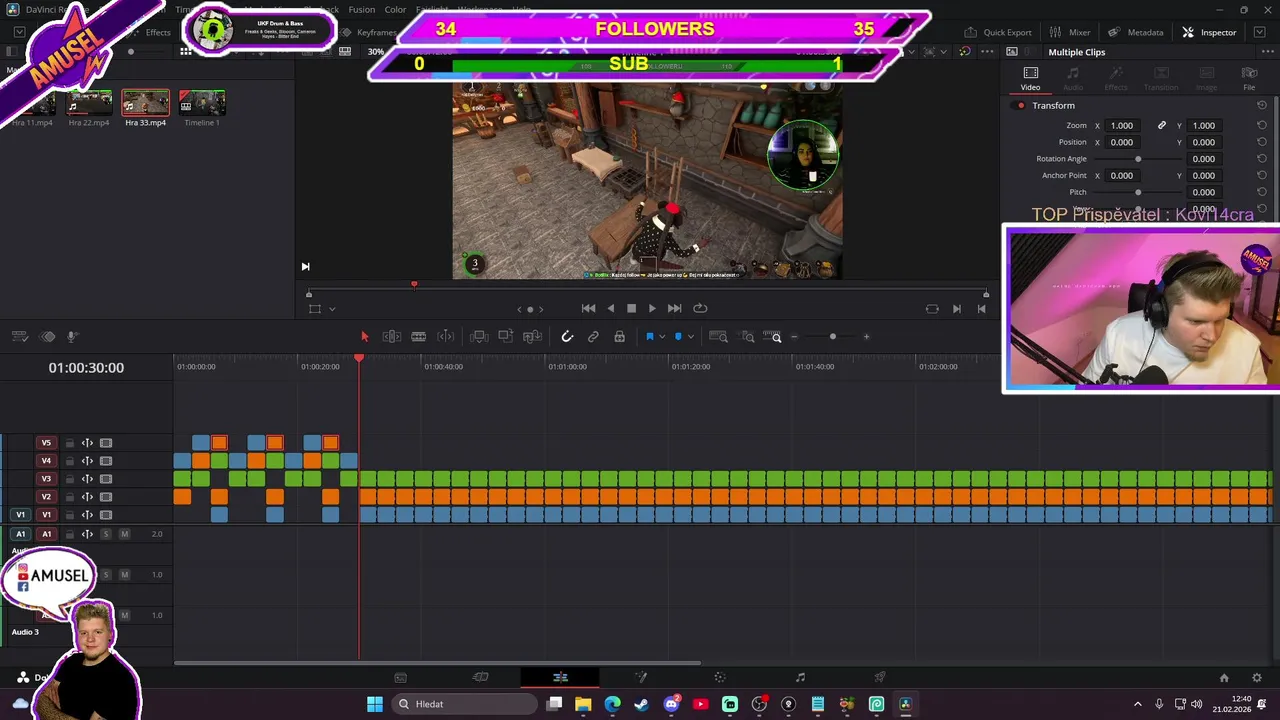Activate the Trim Edit Mode tool
Viewport: 1280px width, 720px height.
coord(392,337)
